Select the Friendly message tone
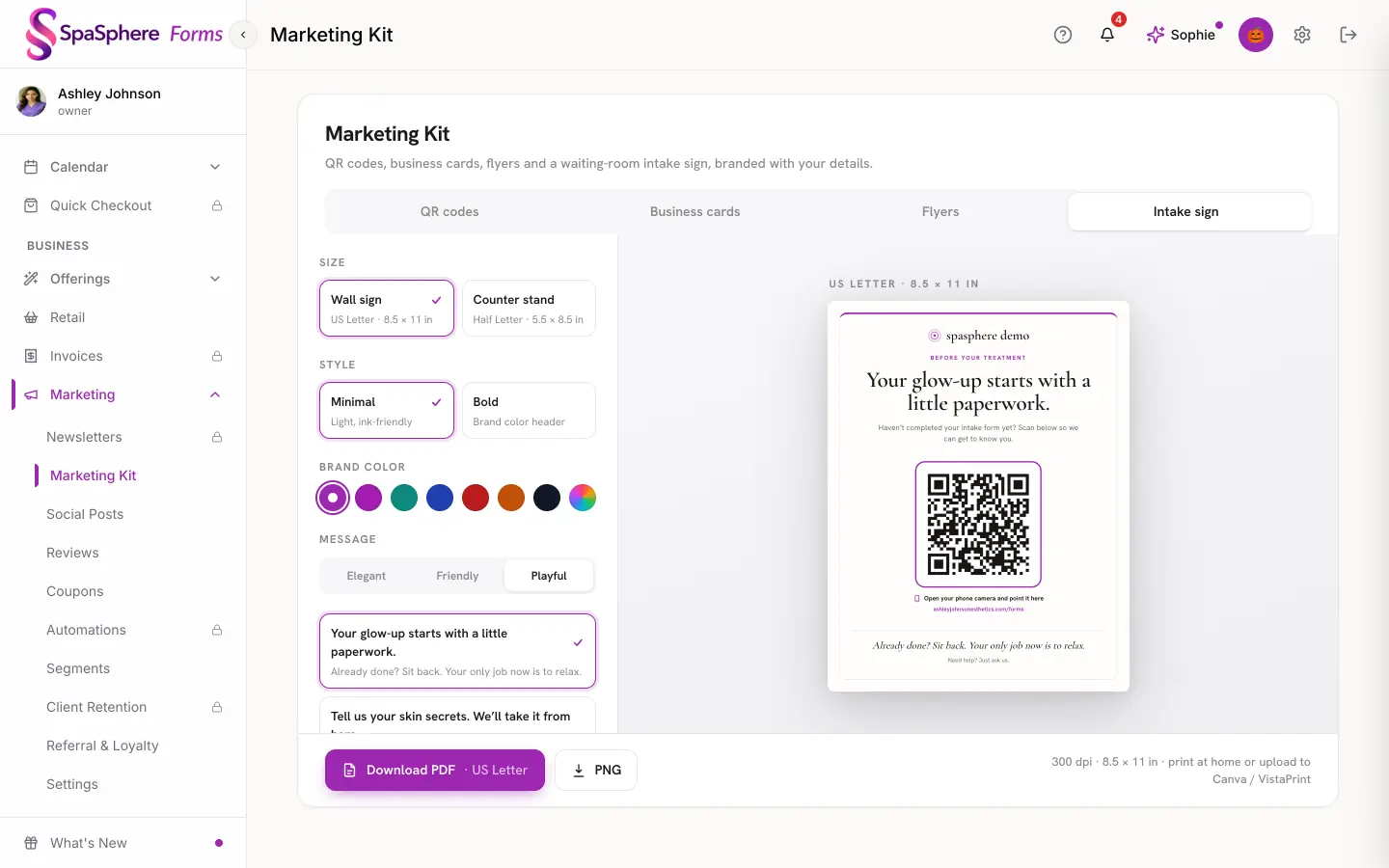The width and height of the screenshot is (1389, 868). (x=457, y=576)
